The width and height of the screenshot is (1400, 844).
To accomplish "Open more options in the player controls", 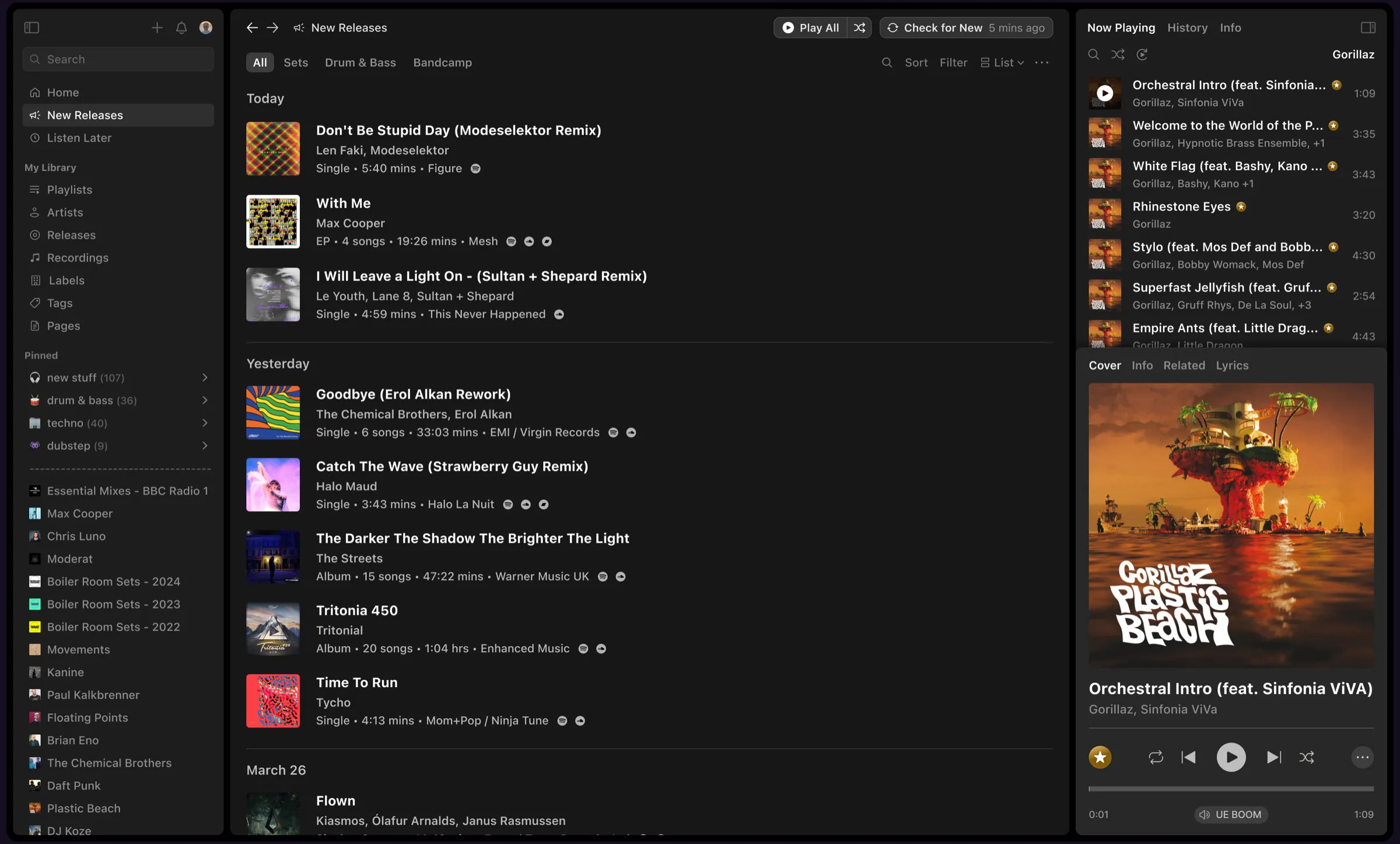I will click(1363, 757).
